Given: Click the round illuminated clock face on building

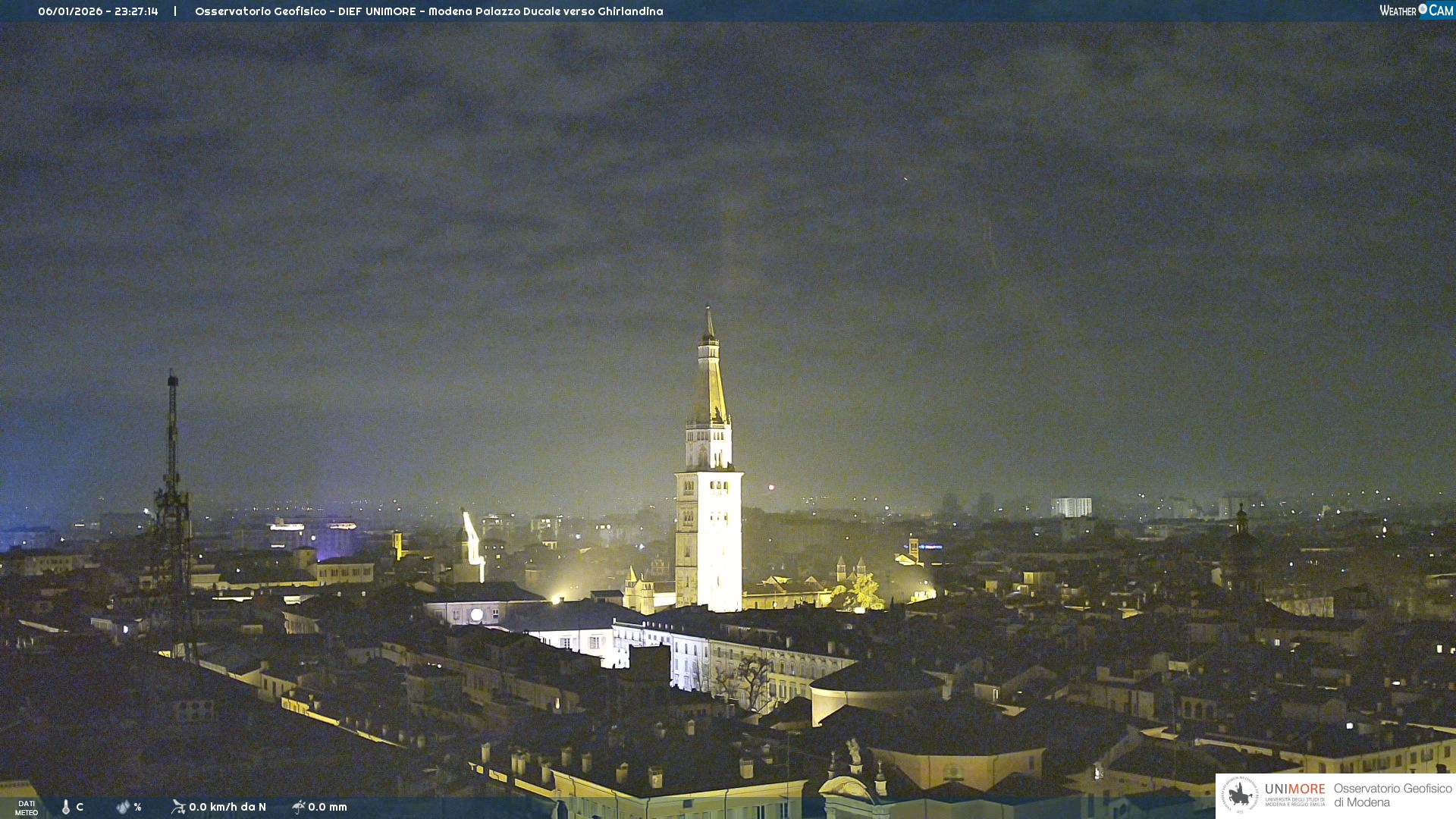Looking at the screenshot, I should click(x=476, y=615).
